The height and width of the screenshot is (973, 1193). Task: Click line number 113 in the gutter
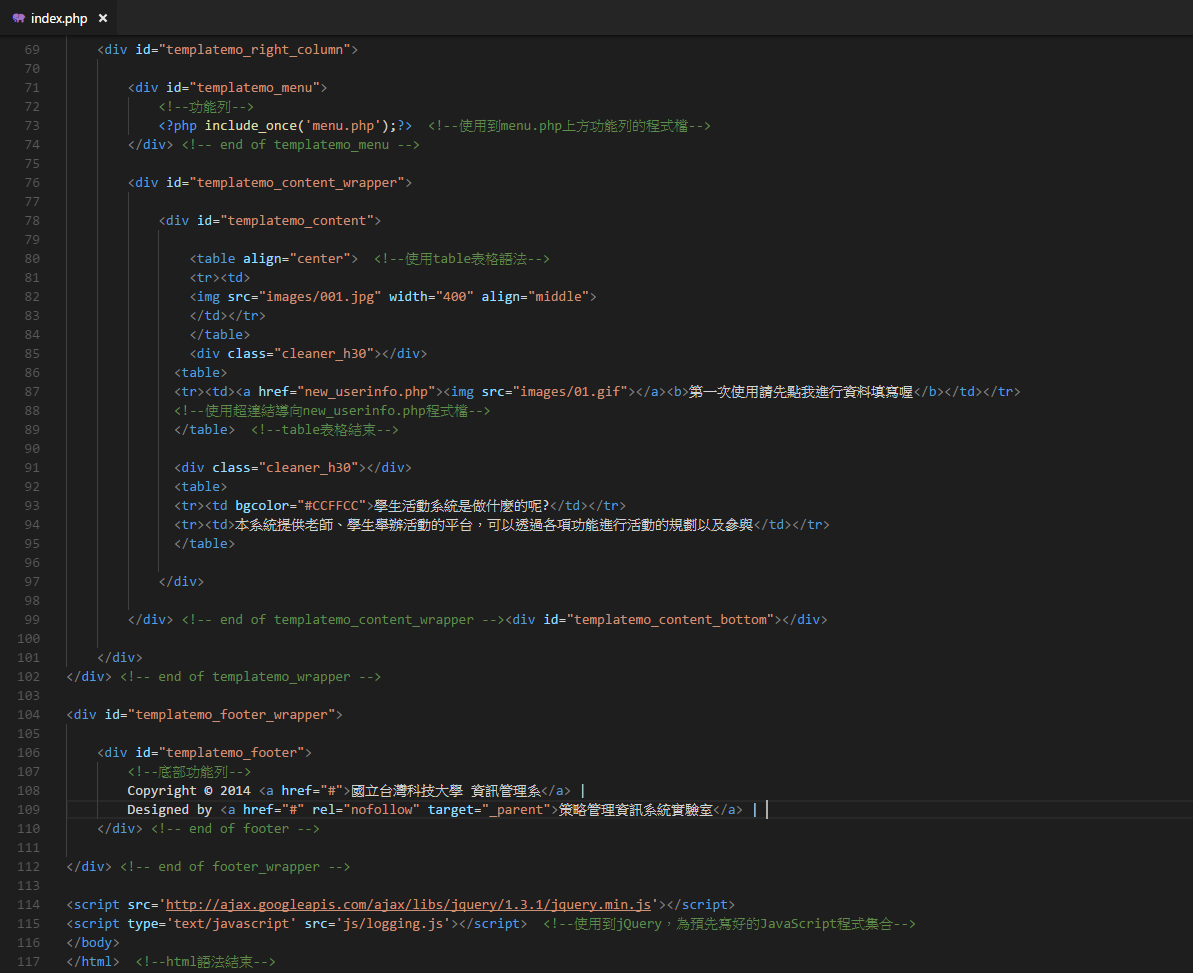point(28,886)
